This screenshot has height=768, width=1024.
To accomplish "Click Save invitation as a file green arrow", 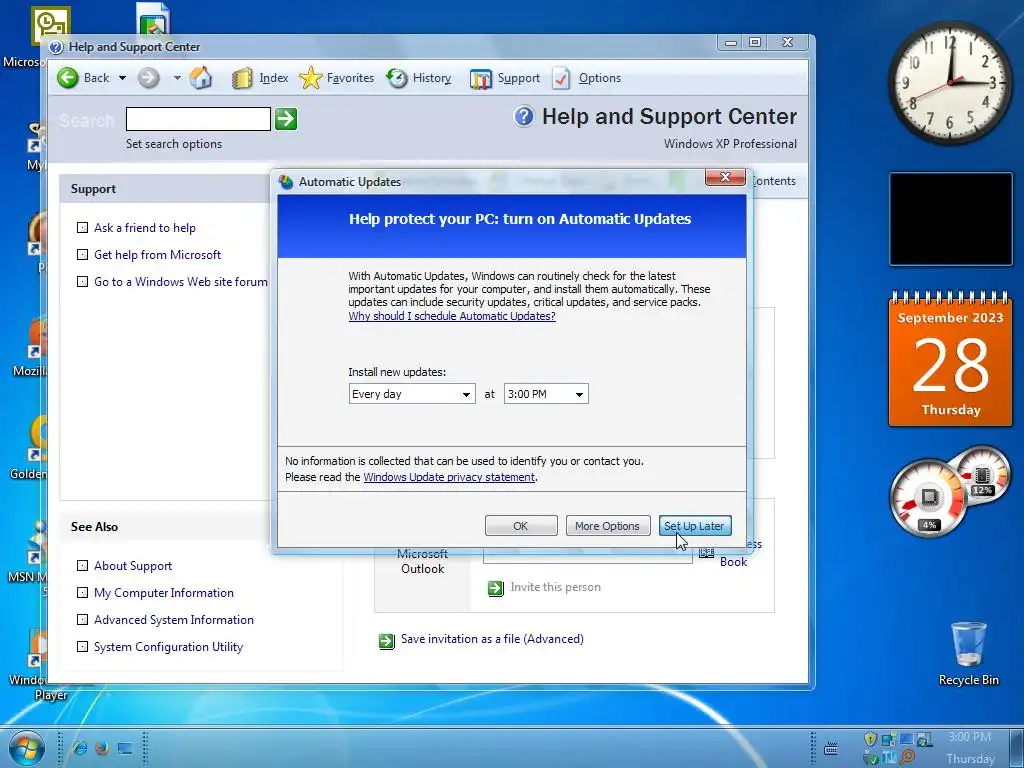I will click(x=387, y=641).
